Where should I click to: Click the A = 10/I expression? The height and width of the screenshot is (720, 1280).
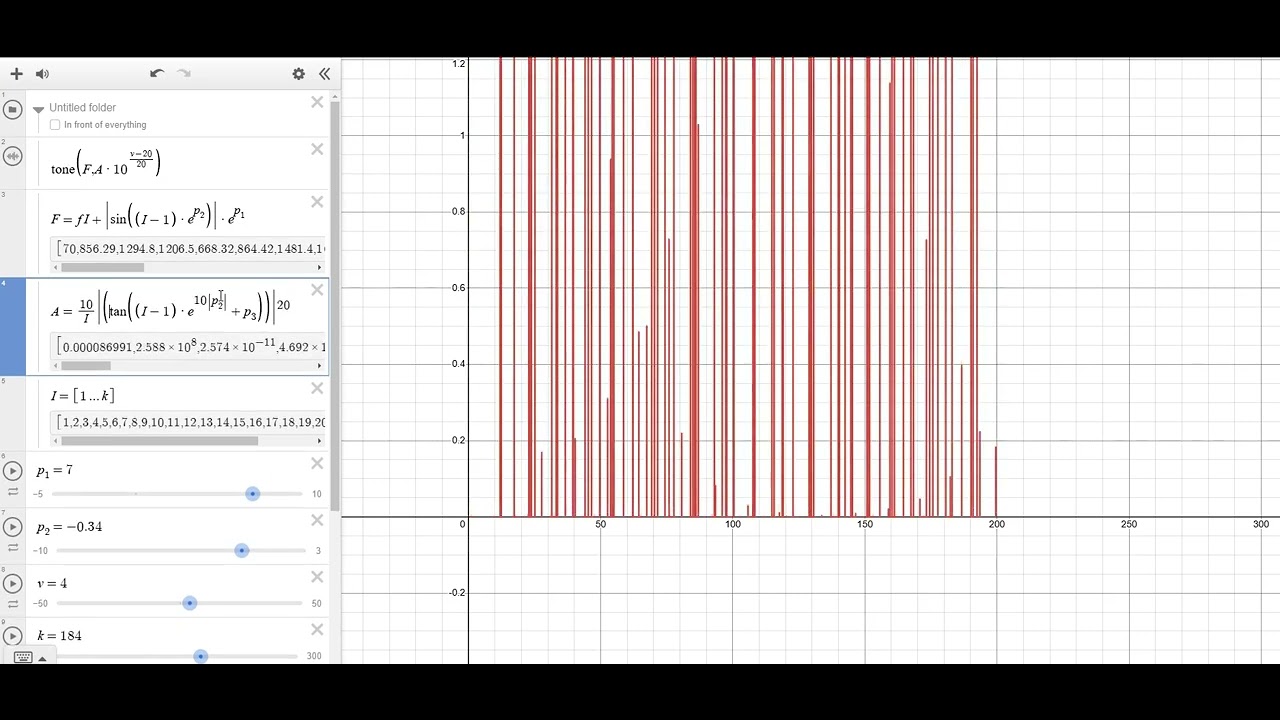170,306
